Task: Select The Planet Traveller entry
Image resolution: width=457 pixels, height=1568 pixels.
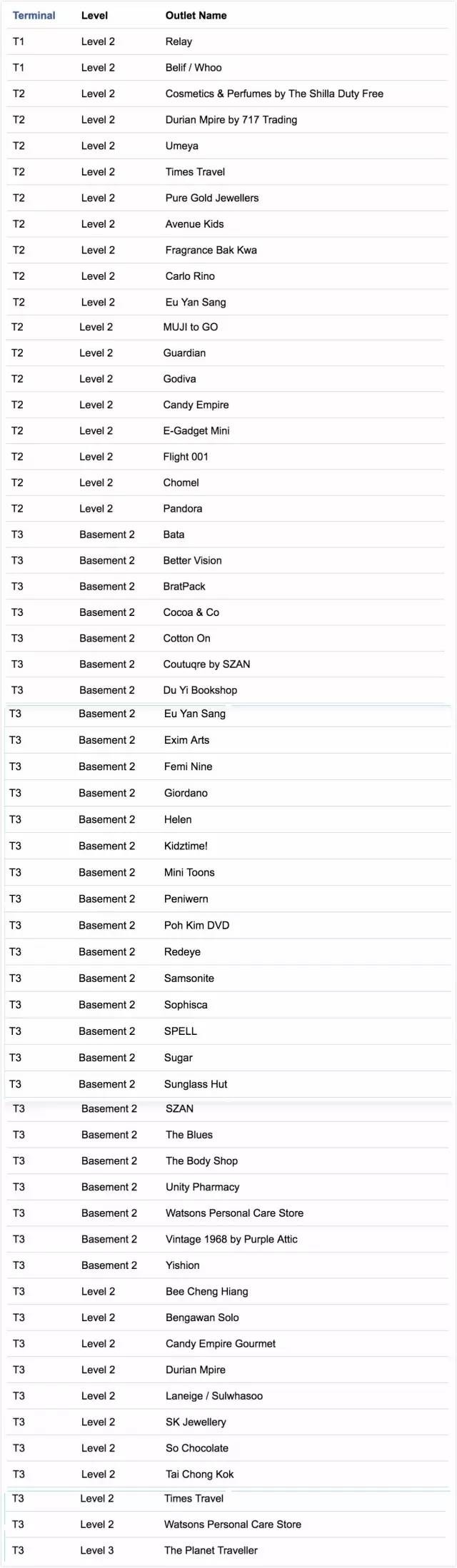Action: click(x=211, y=1550)
